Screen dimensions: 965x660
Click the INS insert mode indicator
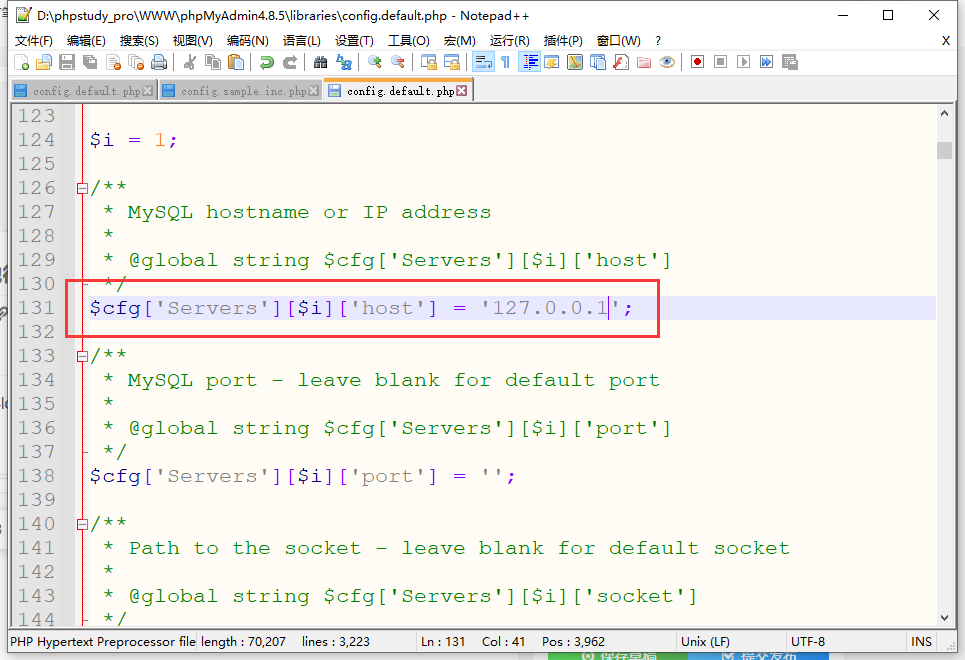point(921,642)
